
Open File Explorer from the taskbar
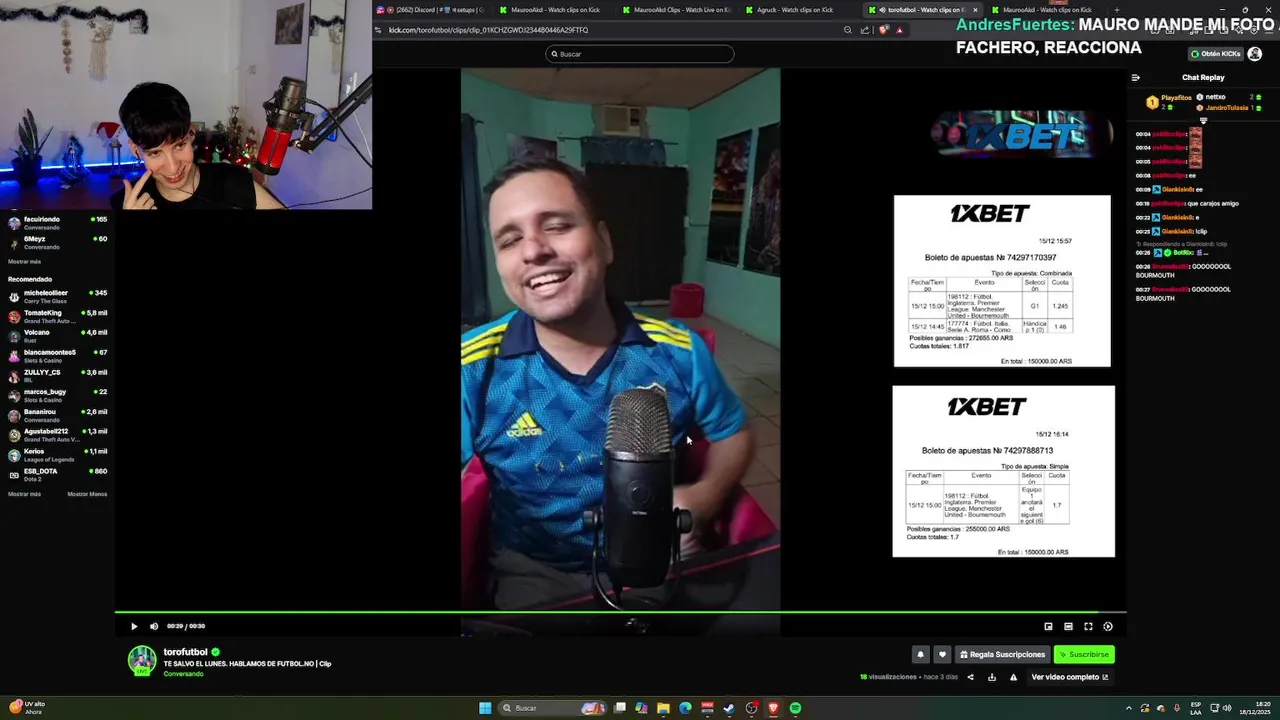click(663, 708)
